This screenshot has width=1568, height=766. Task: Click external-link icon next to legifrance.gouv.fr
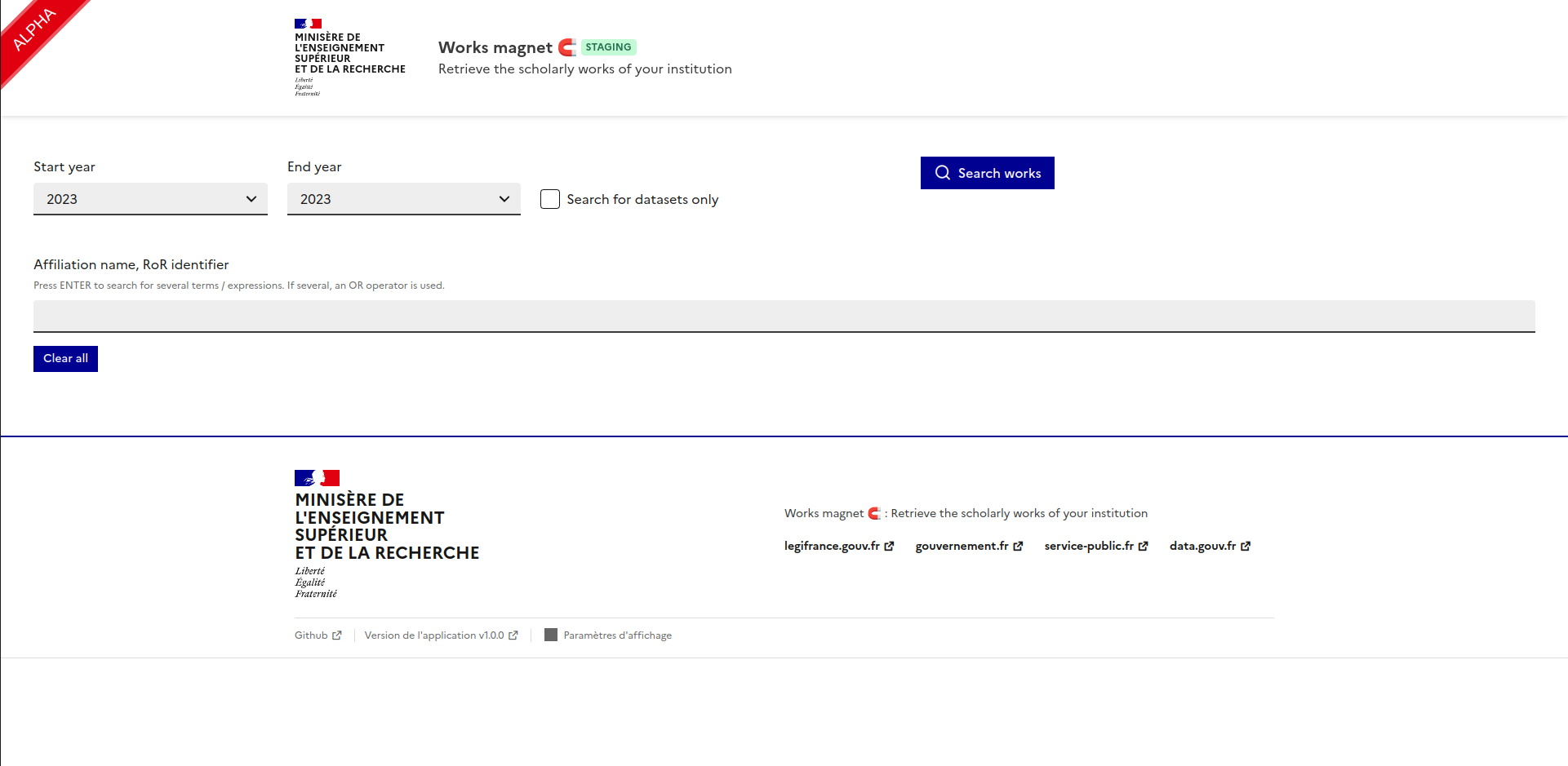[x=889, y=547]
